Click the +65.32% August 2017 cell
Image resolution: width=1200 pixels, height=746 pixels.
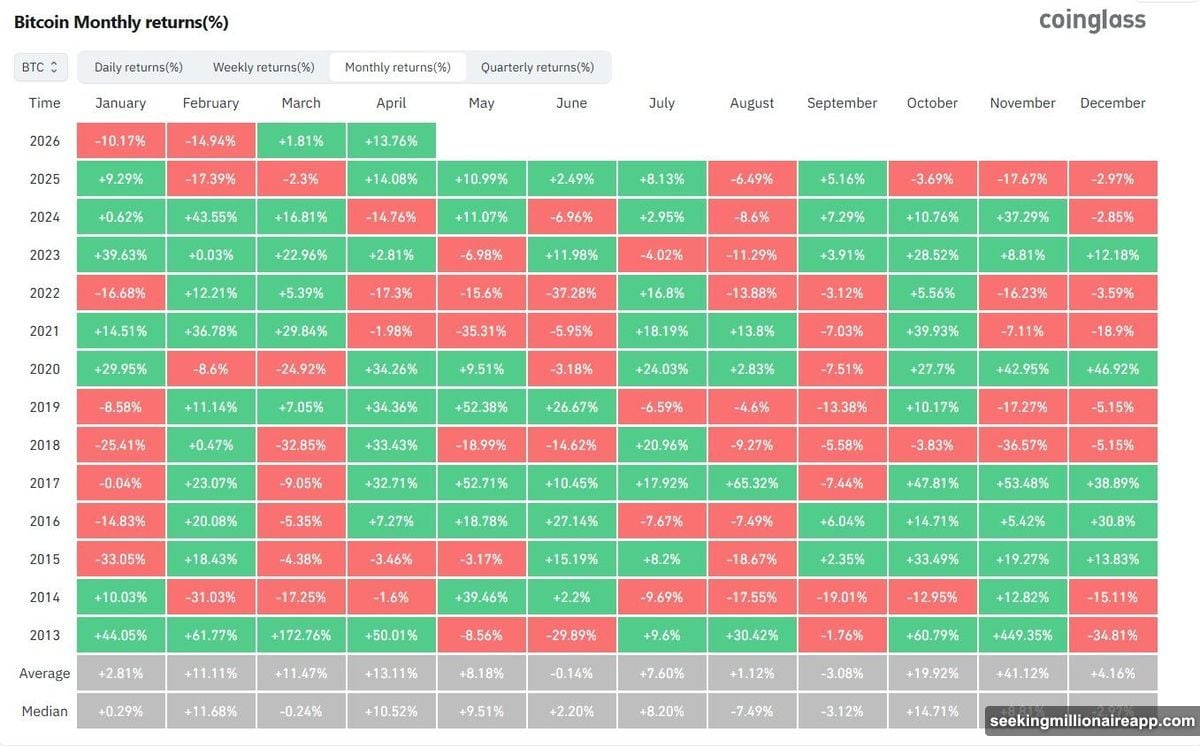pyautogui.click(x=752, y=482)
